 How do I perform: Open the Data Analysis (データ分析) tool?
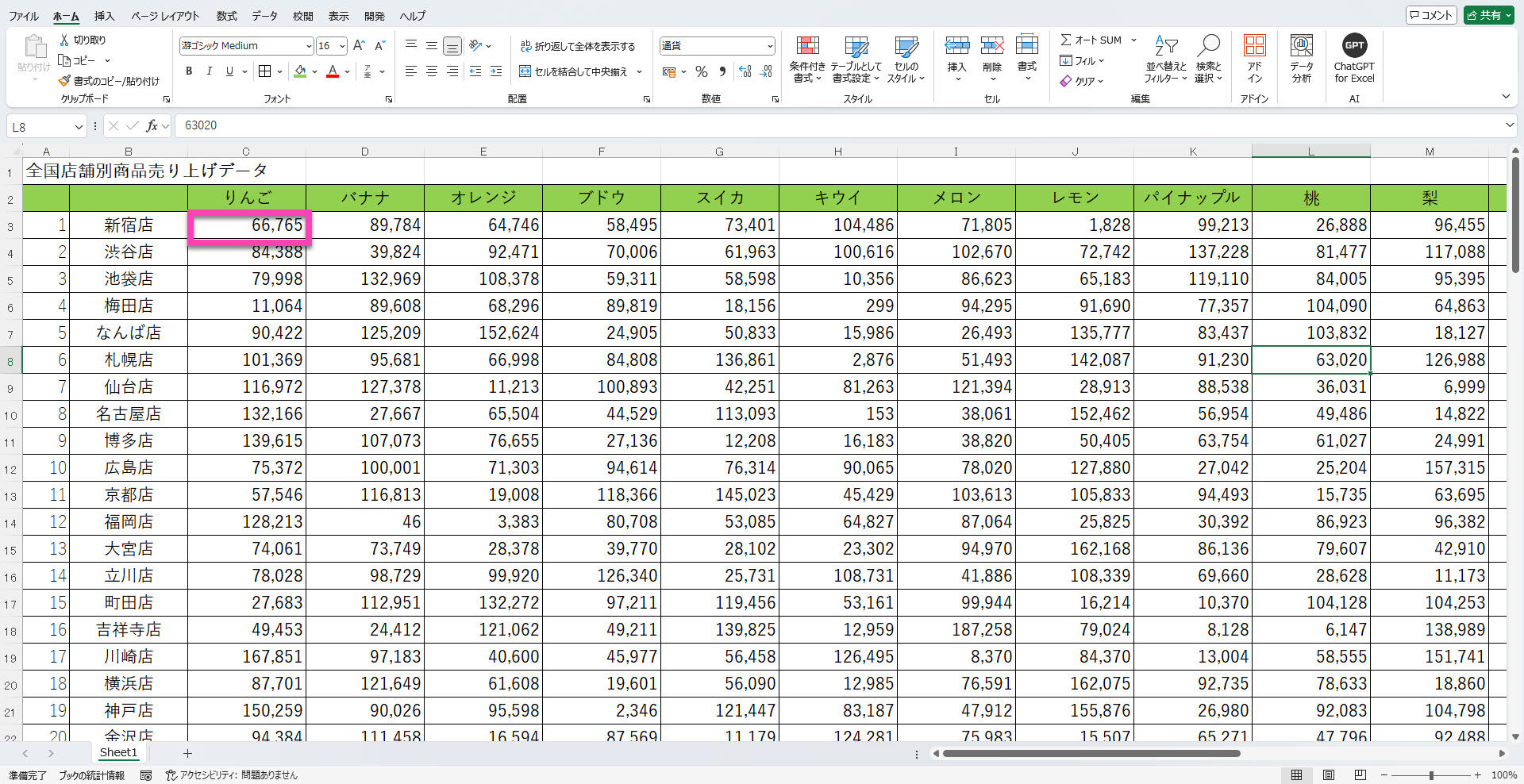1301,47
